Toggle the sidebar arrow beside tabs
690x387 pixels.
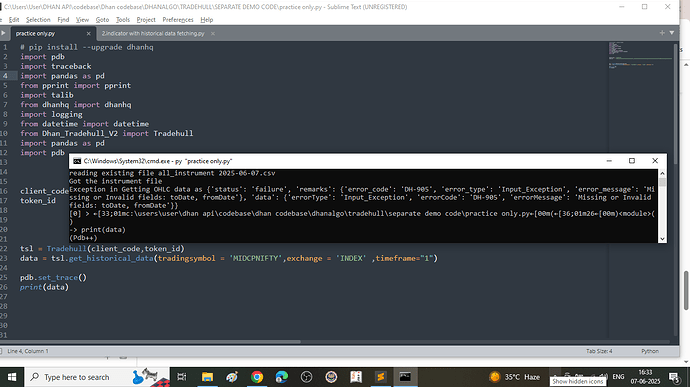tap(3, 33)
